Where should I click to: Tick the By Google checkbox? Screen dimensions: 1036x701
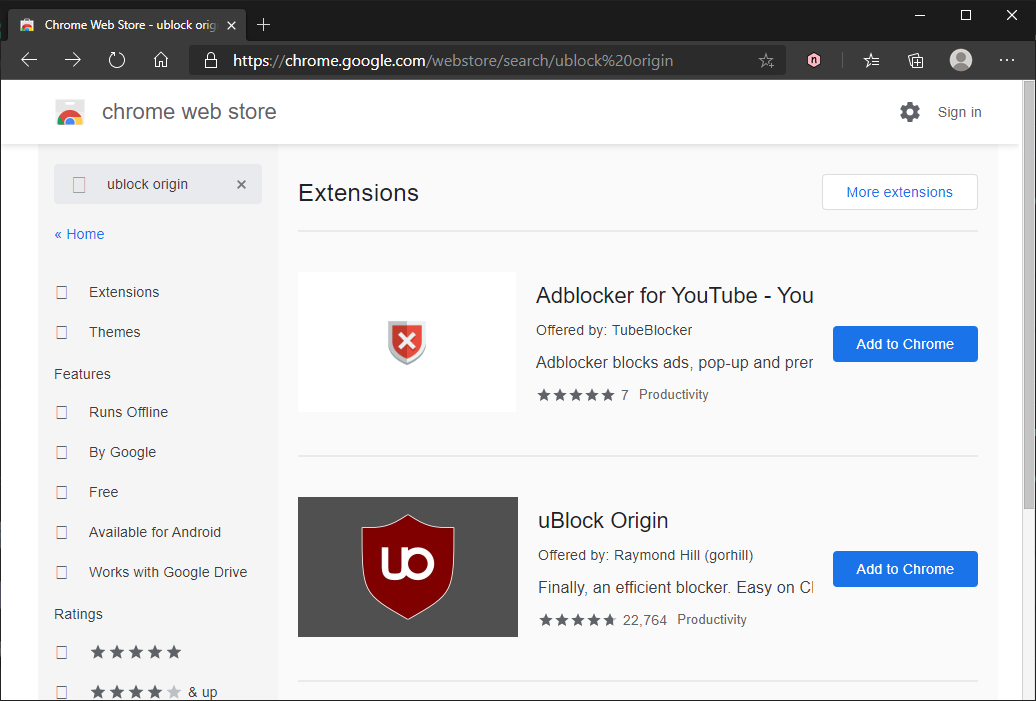[62, 452]
